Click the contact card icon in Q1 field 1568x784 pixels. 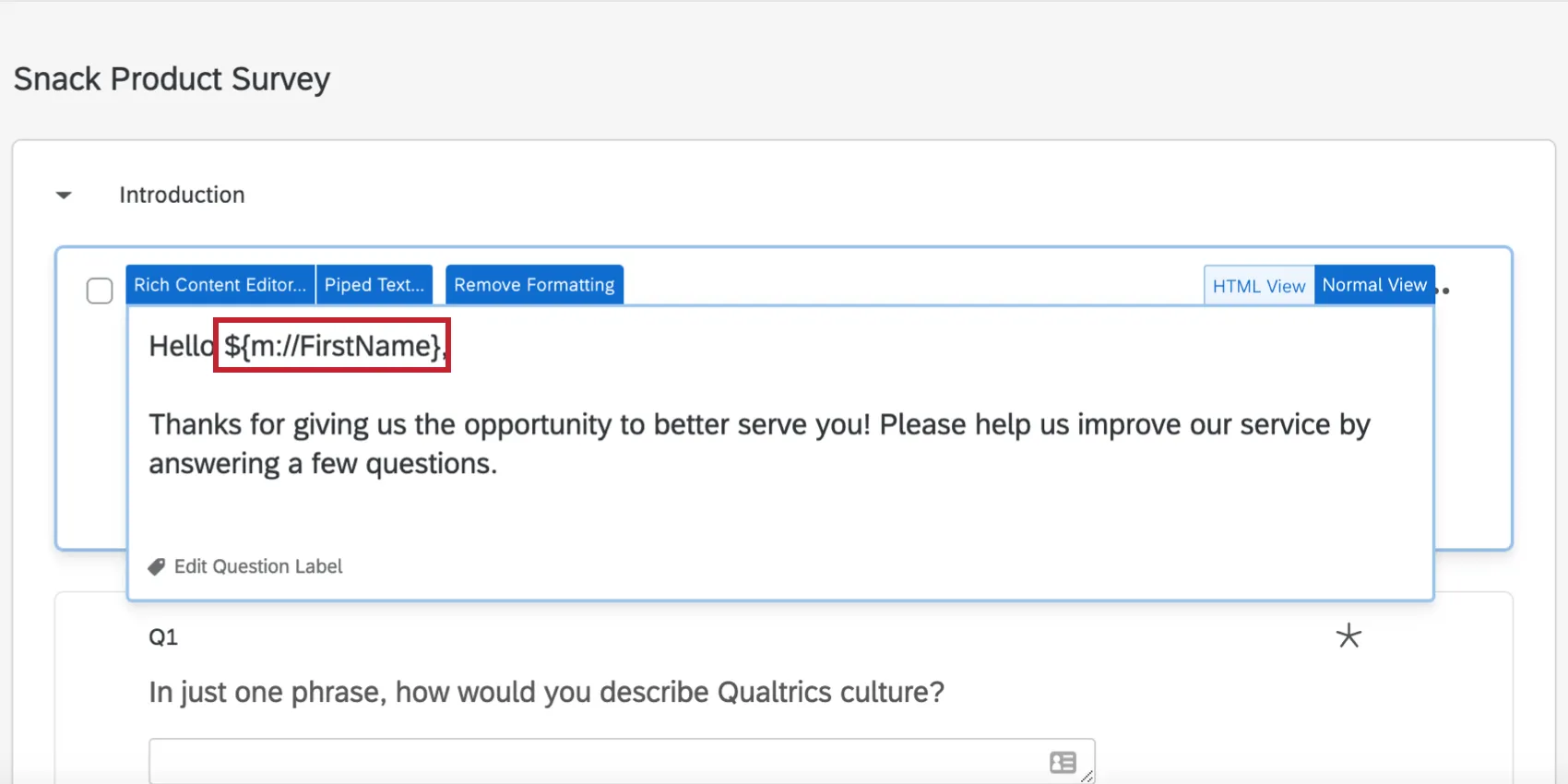1063,762
